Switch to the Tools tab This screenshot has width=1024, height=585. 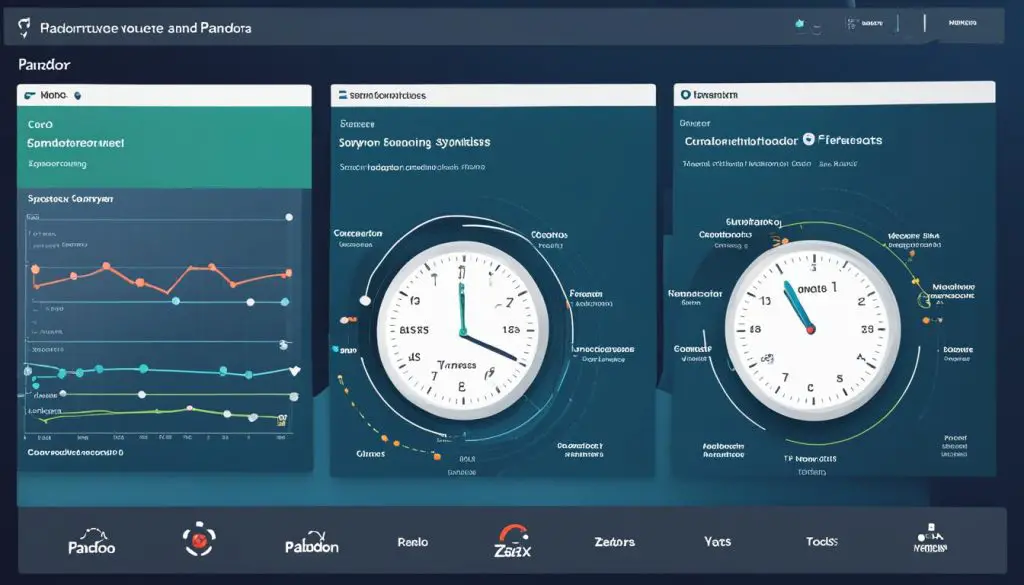(x=821, y=540)
